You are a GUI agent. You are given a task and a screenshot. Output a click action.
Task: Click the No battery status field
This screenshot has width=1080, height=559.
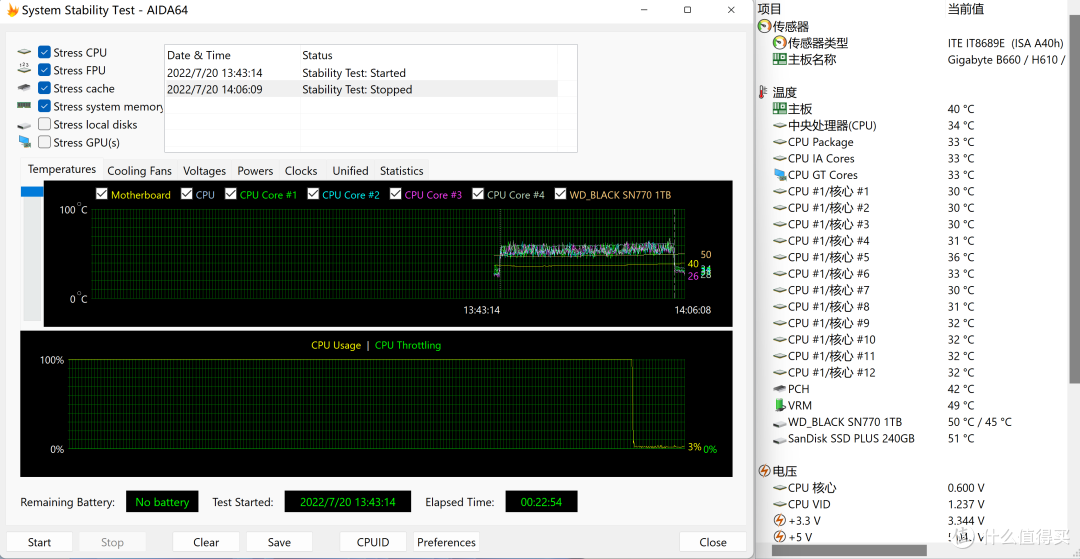(162, 502)
